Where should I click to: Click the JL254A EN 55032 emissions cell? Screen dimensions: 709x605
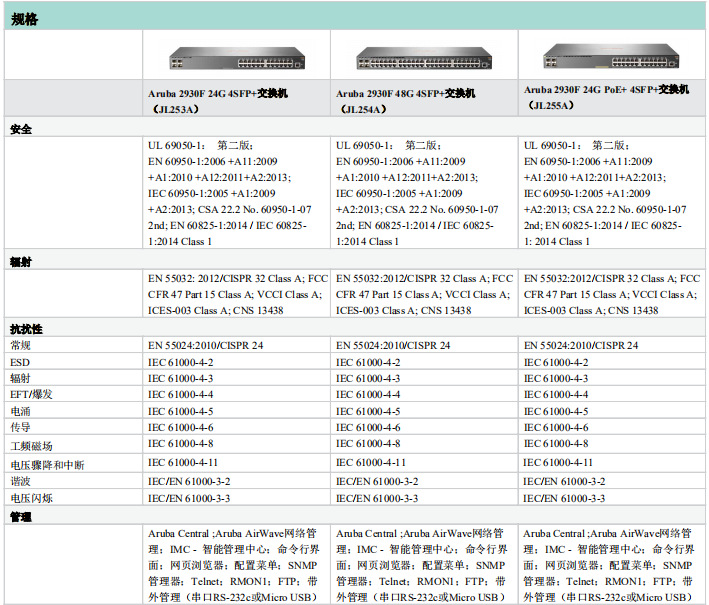[x=425, y=294]
